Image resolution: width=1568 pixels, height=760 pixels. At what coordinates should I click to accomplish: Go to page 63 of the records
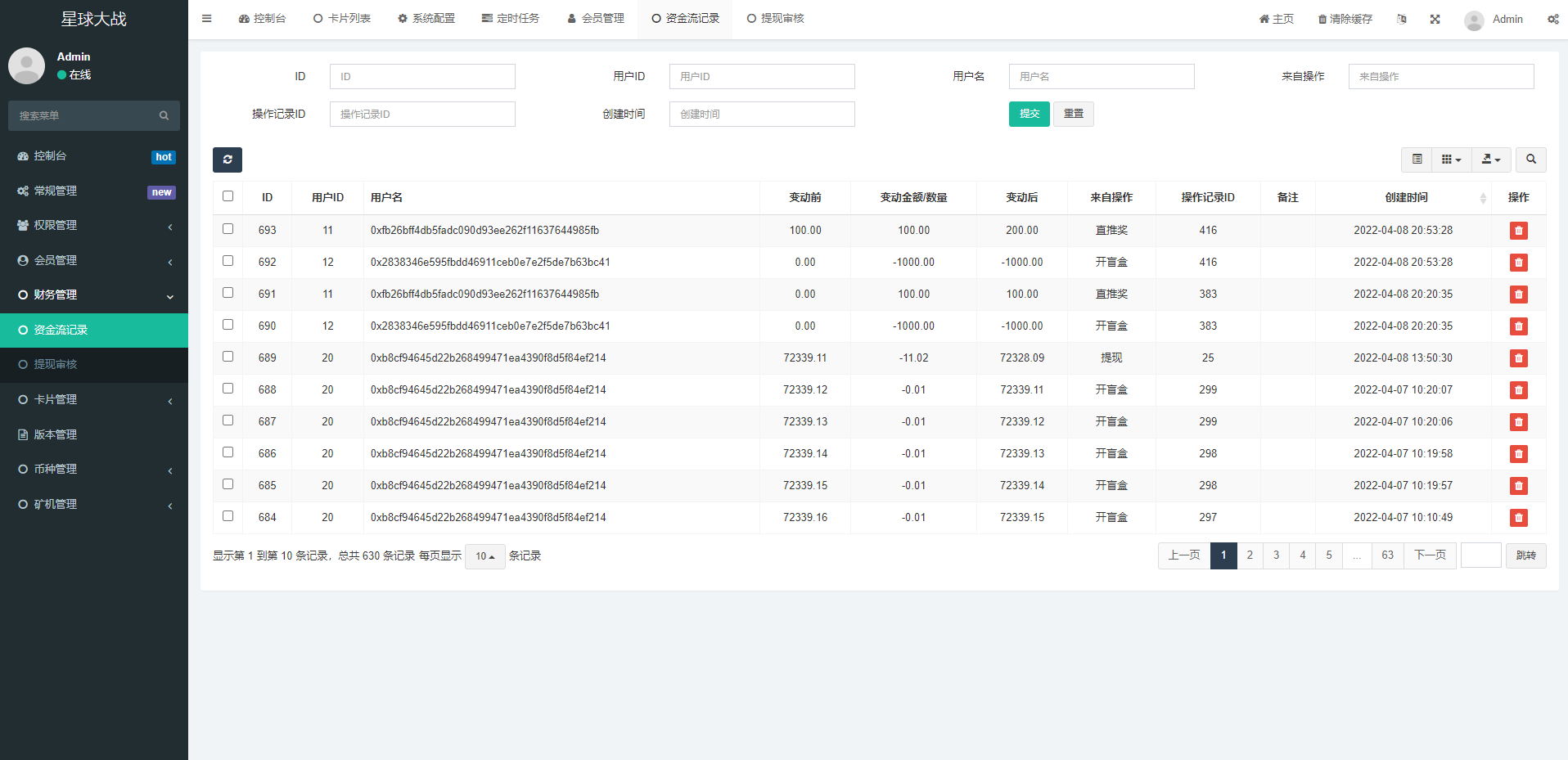(x=1387, y=555)
